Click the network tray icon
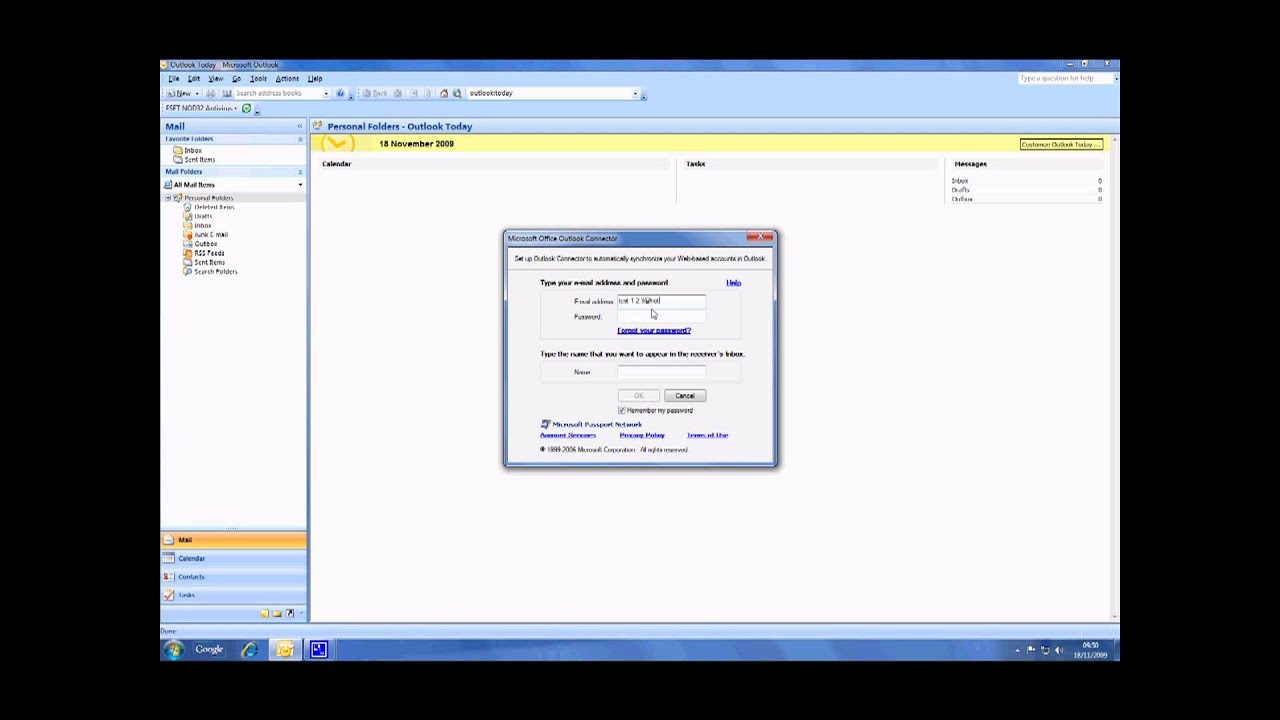The width and height of the screenshot is (1280, 720). [x=1045, y=650]
